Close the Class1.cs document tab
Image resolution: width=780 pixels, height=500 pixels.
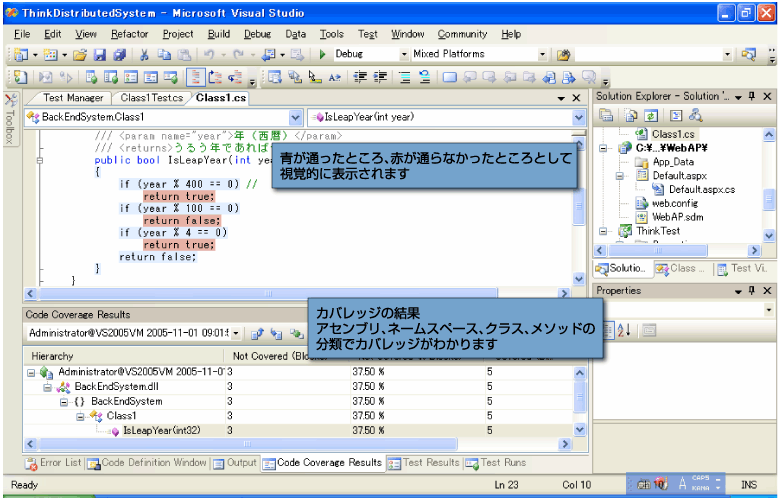577,98
